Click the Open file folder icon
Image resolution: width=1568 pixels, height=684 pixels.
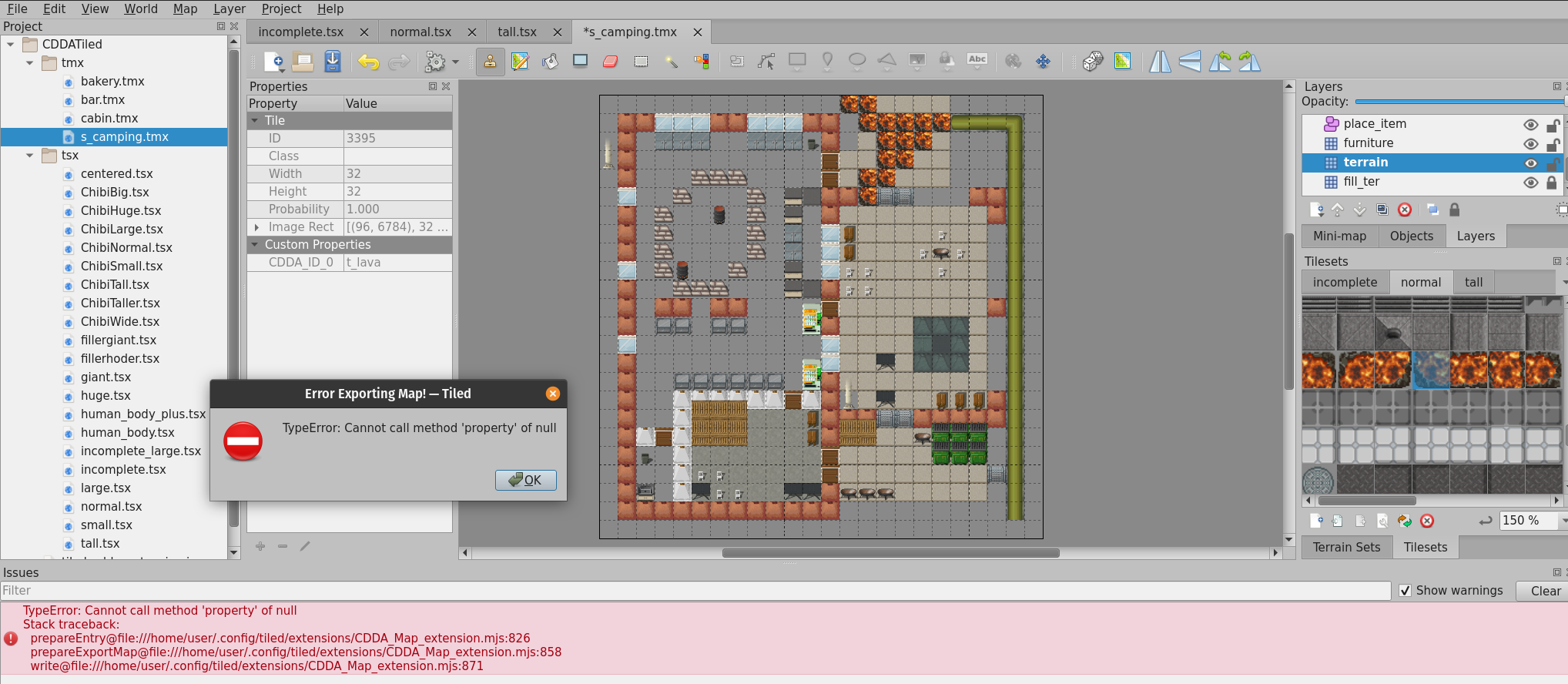303,62
